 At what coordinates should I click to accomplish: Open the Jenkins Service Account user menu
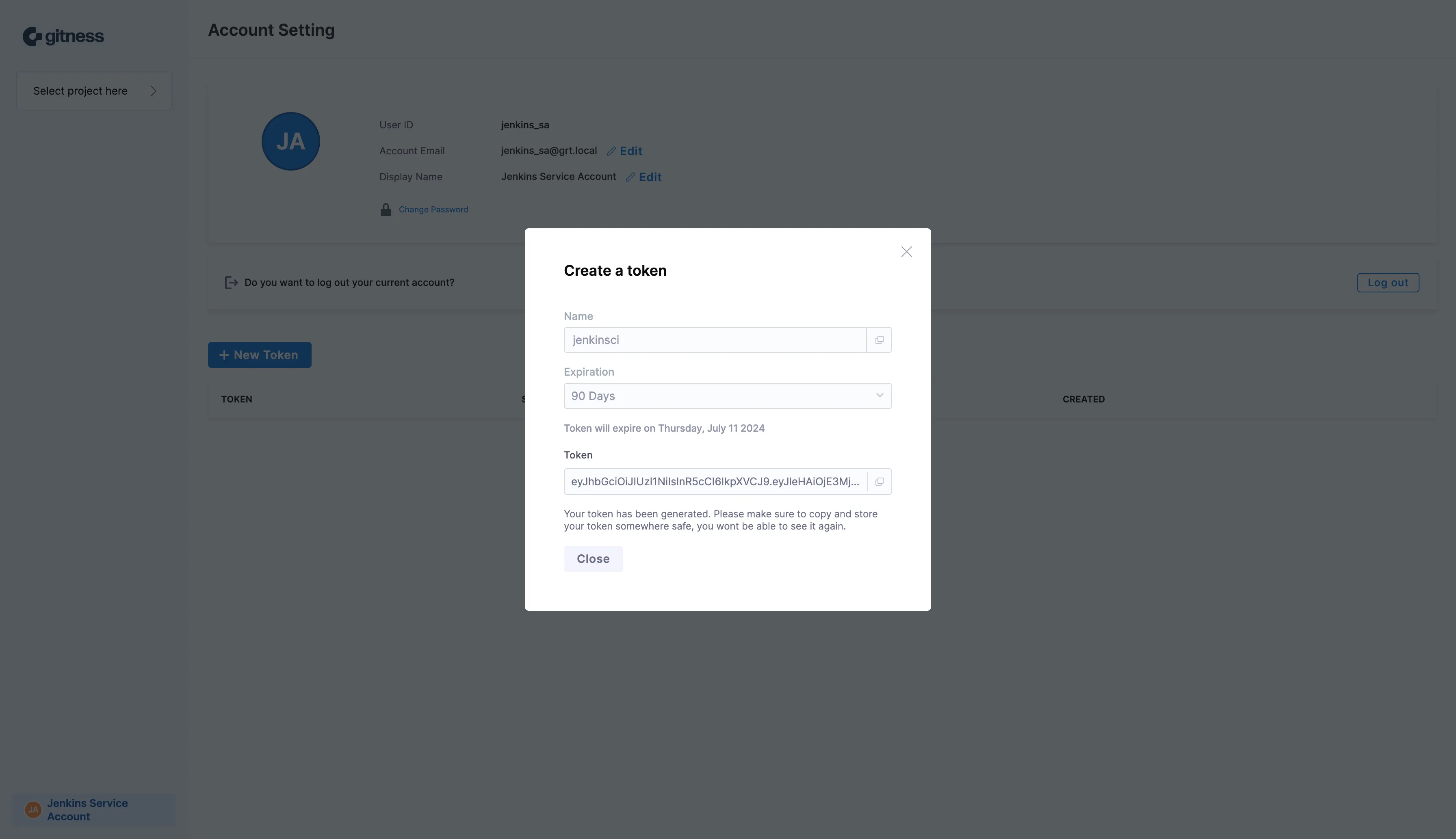pos(95,810)
